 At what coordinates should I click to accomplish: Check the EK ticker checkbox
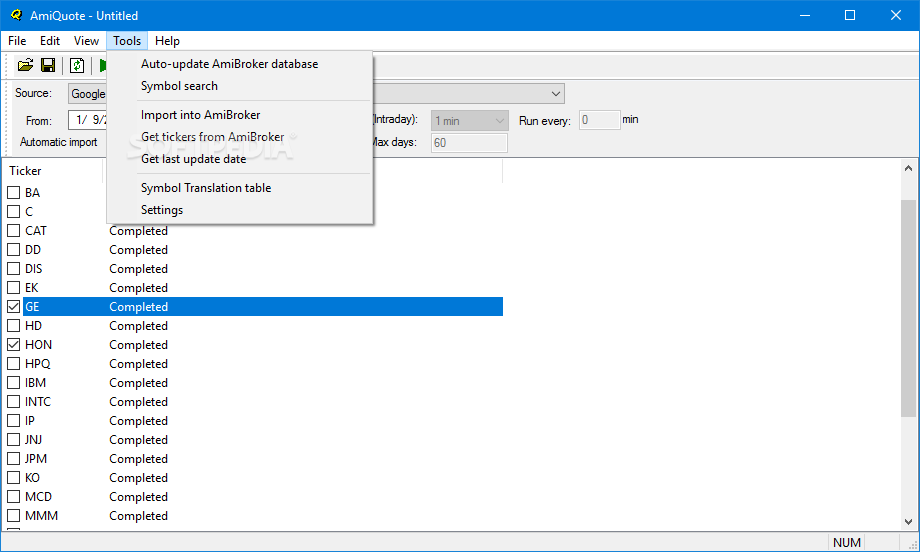coord(13,287)
